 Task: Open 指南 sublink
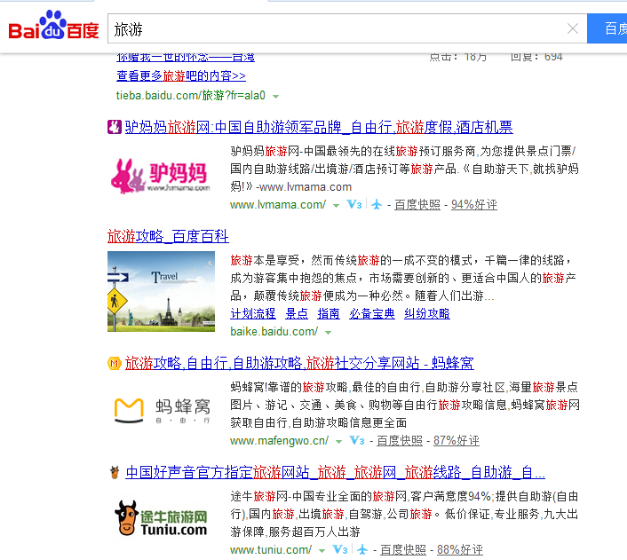328,314
